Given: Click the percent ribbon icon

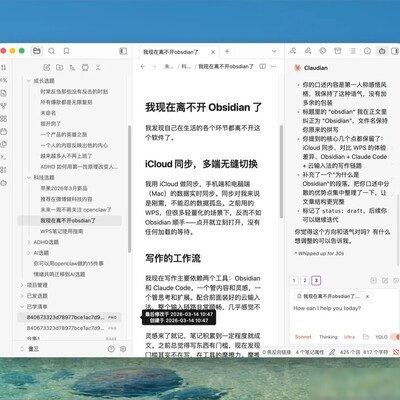Looking at the screenshot, I should click(3, 80).
